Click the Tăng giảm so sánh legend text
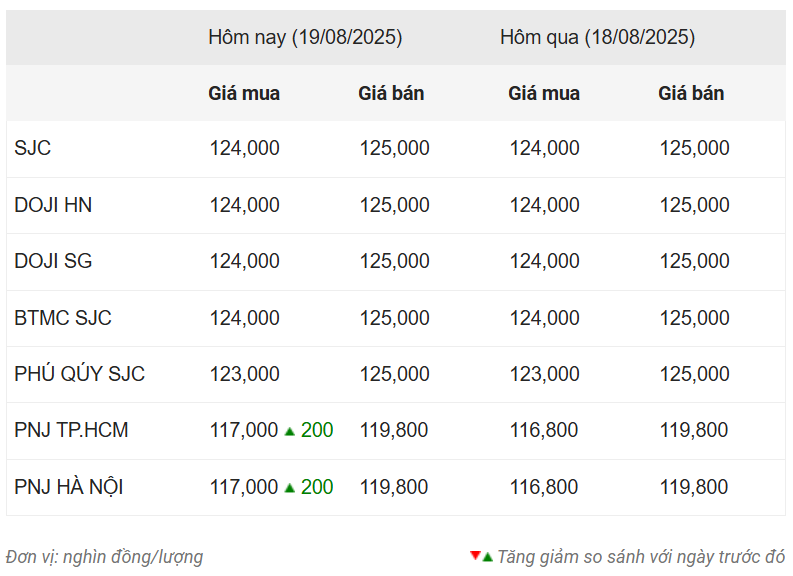The width and height of the screenshot is (793, 576). coord(641,557)
